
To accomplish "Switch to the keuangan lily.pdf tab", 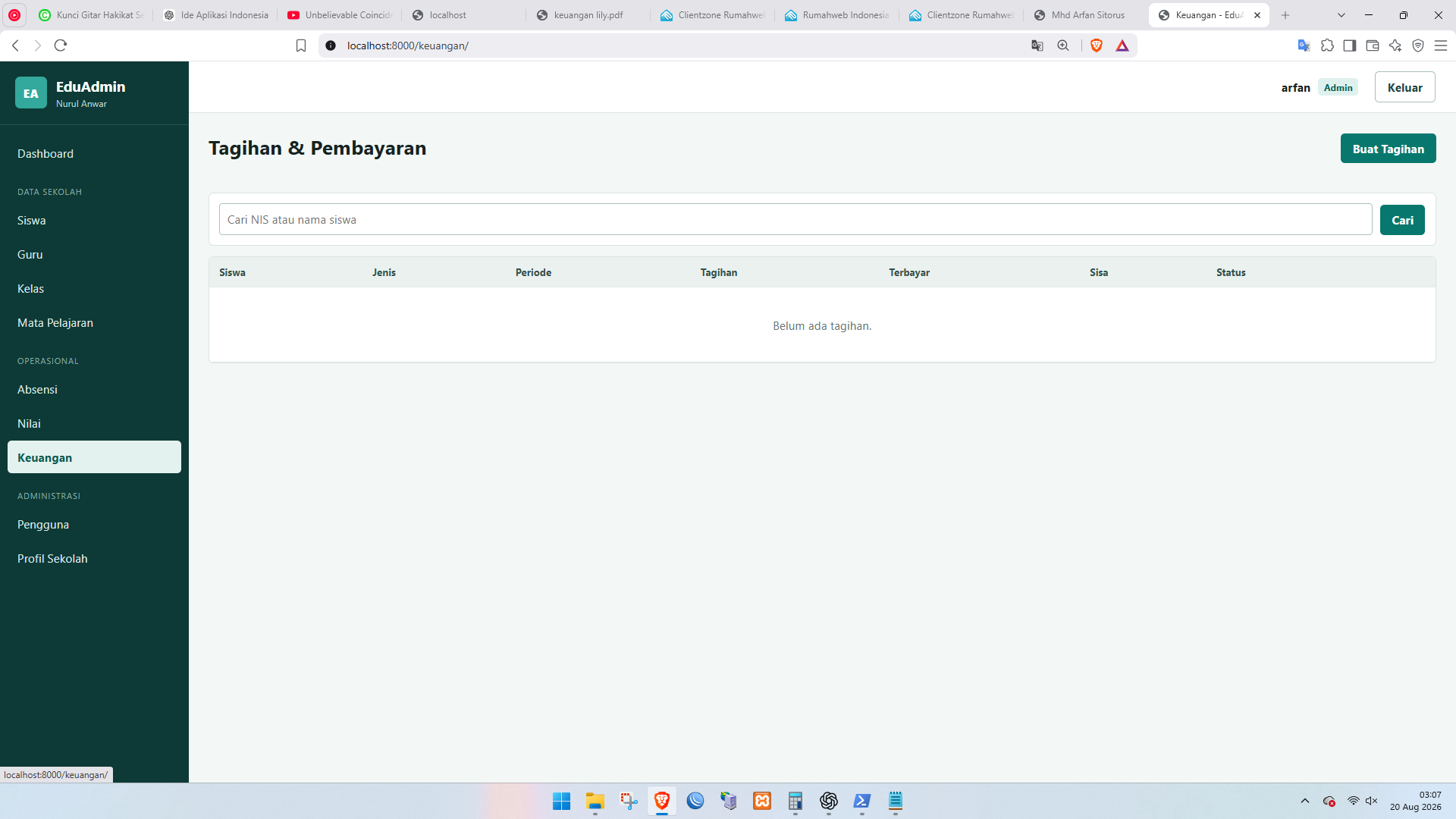I will 588,15.
